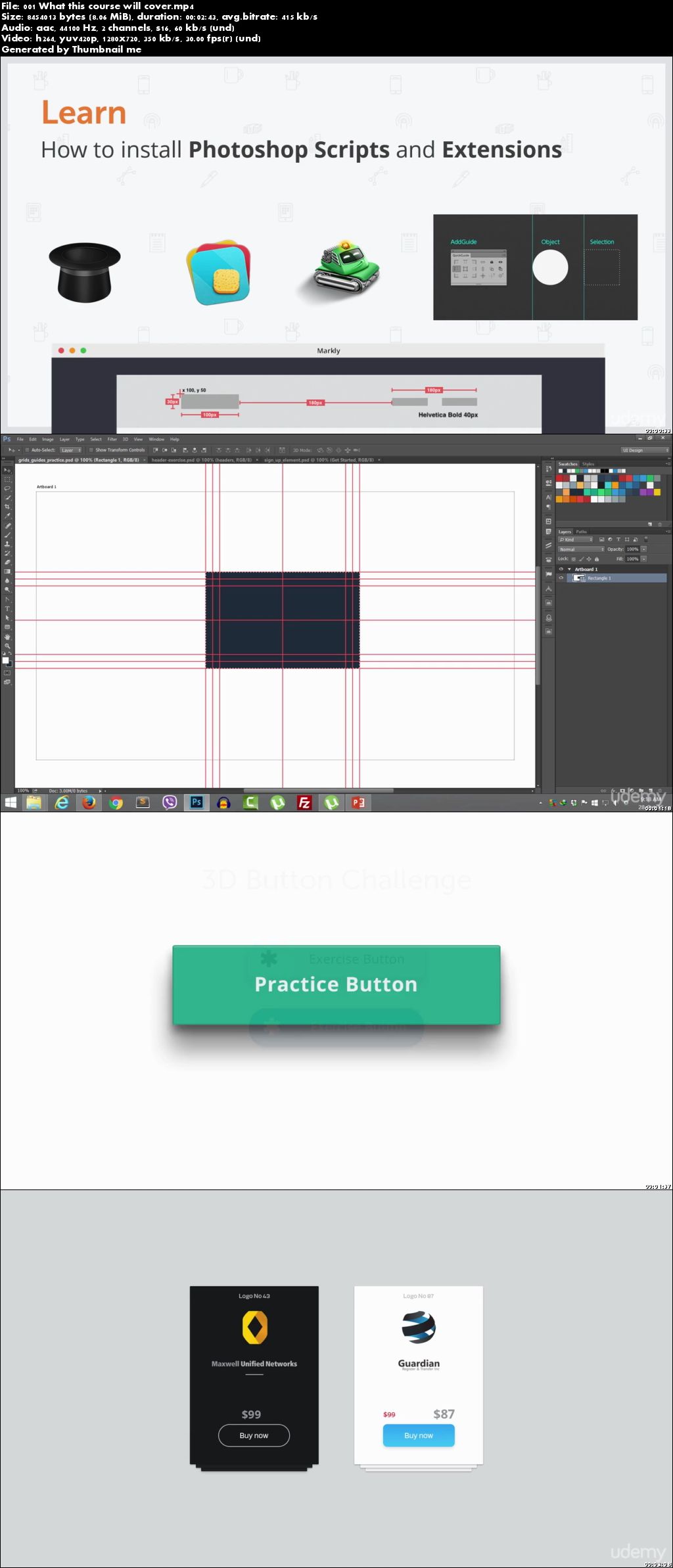Select the Rectangle 1 layer name
The image size is (673, 1568).
coord(599,578)
